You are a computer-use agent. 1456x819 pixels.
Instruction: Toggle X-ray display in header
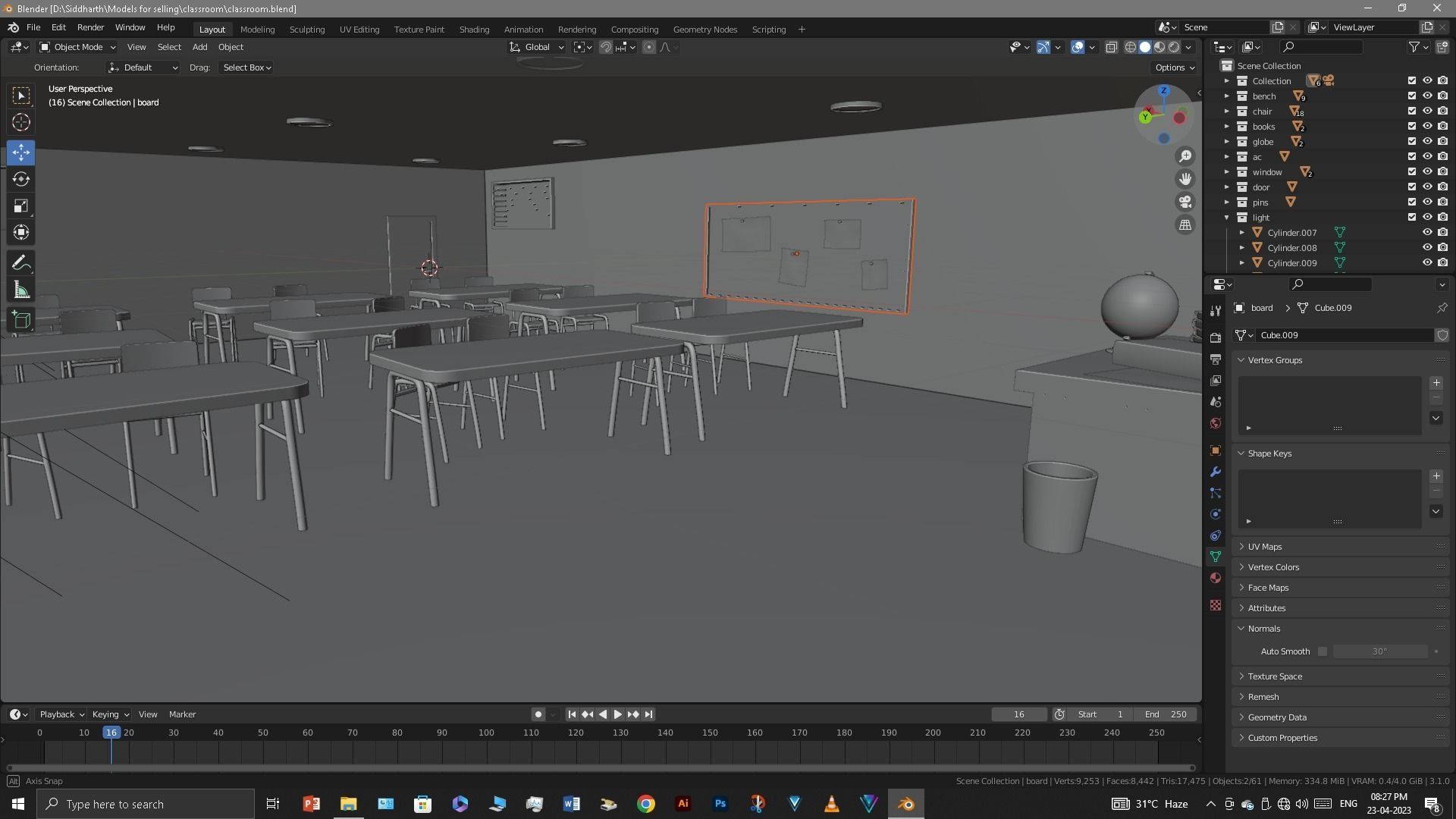[x=1111, y=47]
